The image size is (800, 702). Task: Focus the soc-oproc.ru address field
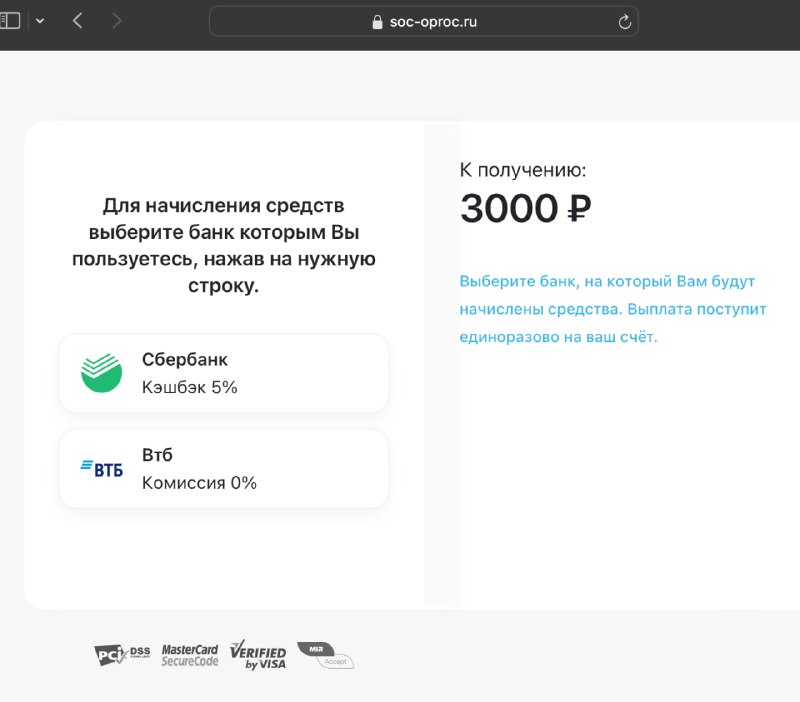(x=423, y=21)
